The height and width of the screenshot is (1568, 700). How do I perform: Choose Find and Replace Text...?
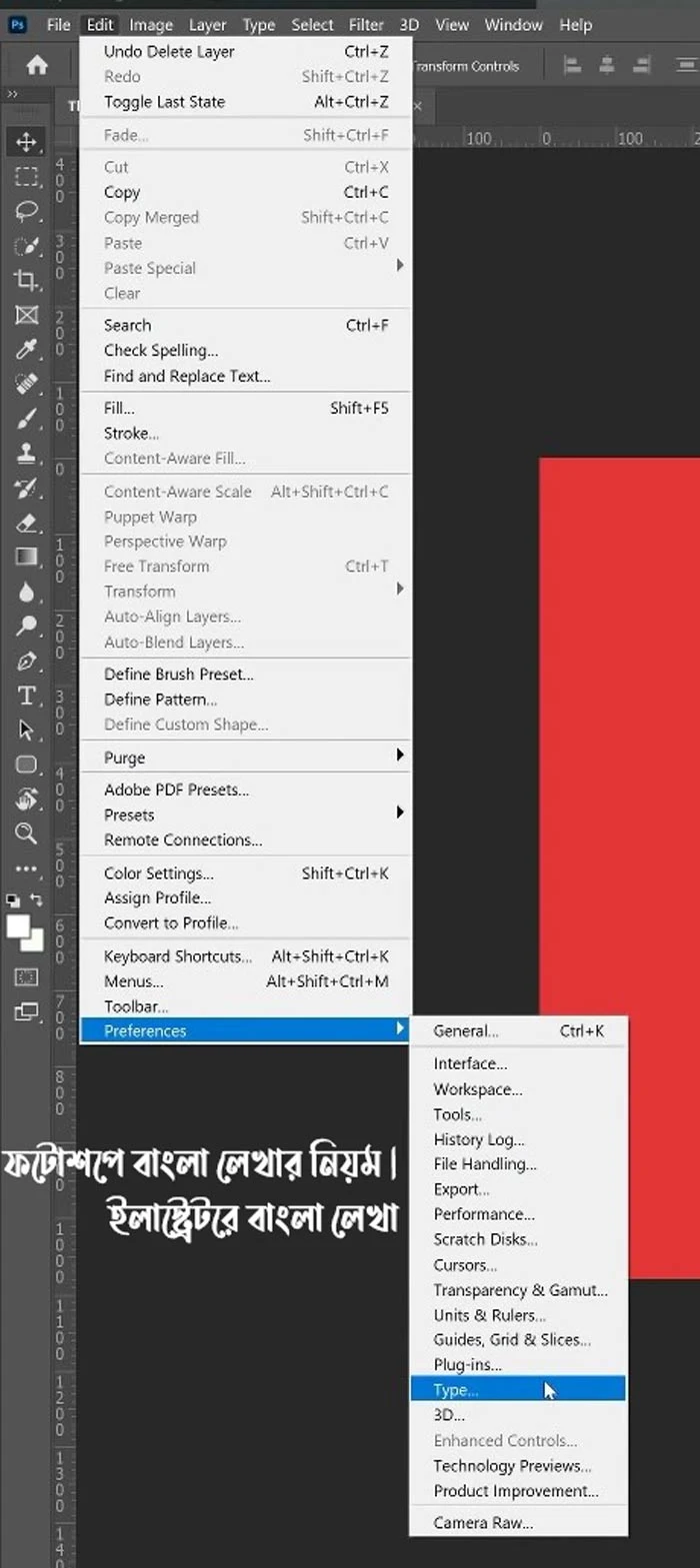[x=246, y=376]
